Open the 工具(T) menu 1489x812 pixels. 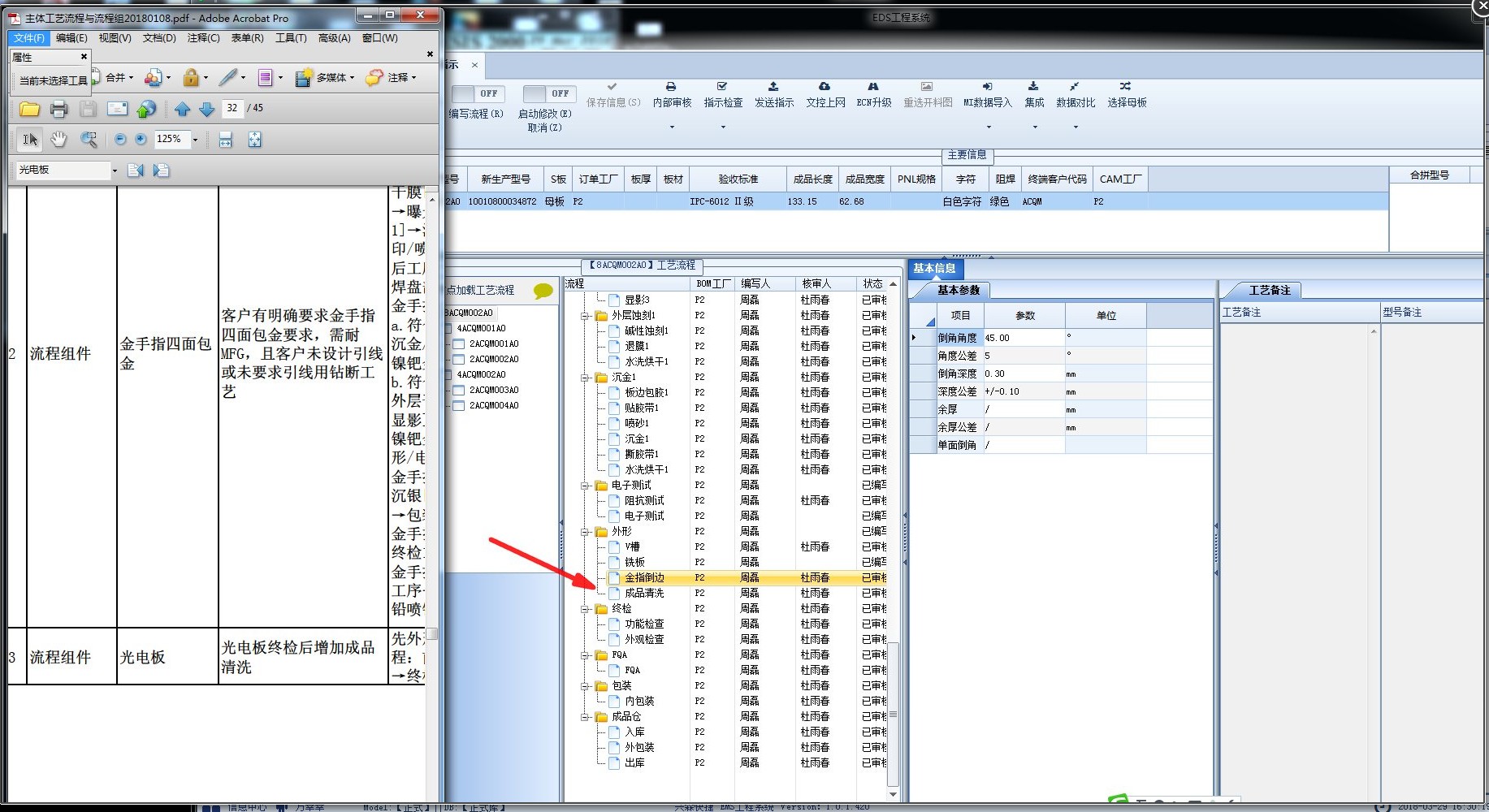(x=291, y=38)
